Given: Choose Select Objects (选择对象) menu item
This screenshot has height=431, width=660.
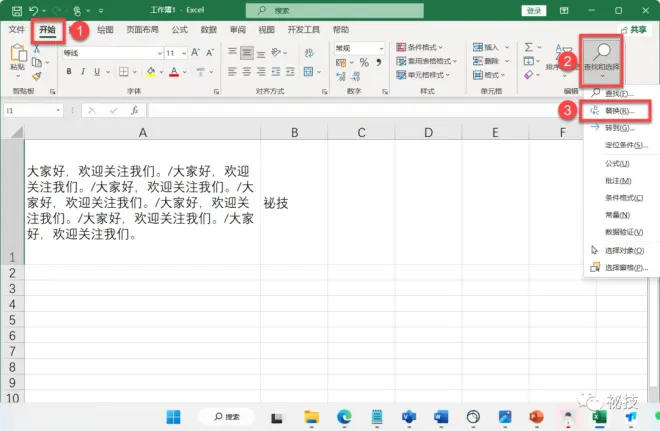Looking at the screenshot, I should tap(624, 250).
